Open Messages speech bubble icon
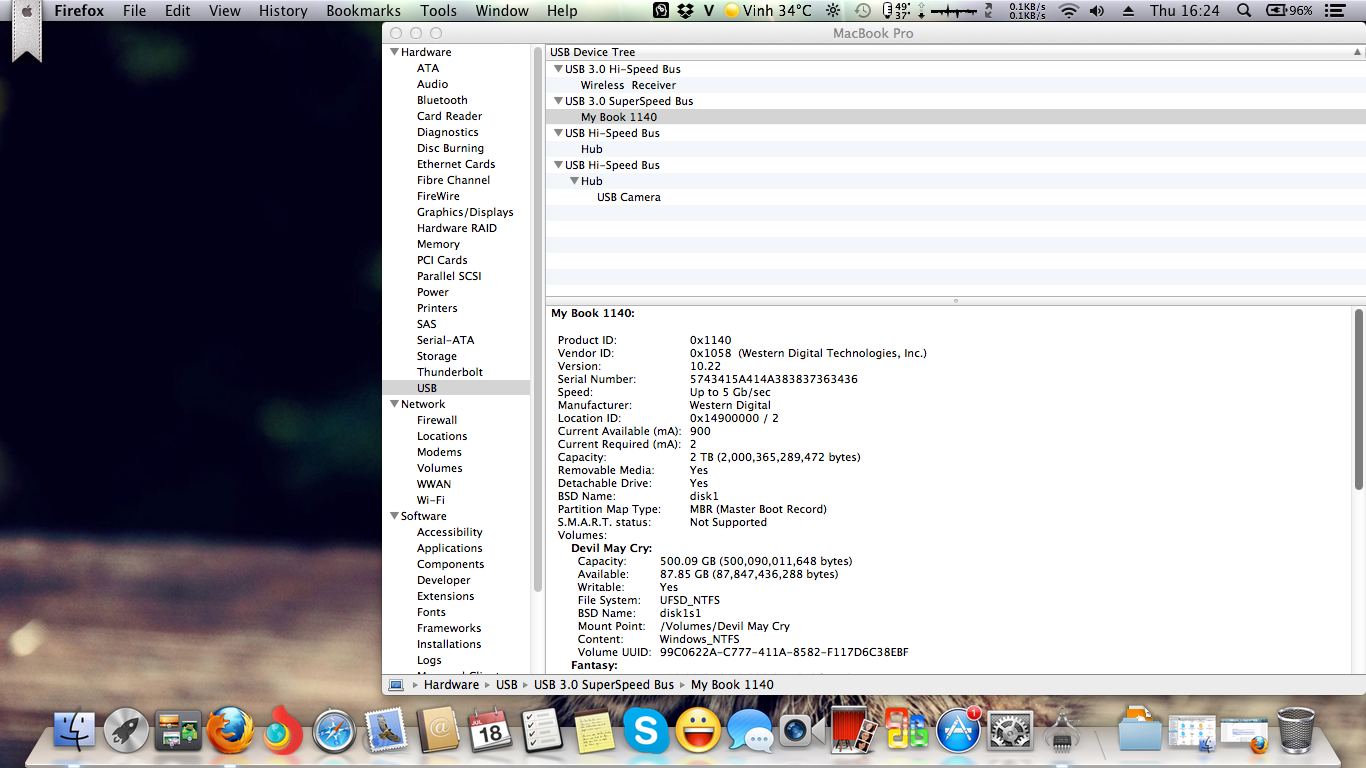Viewport: 1366px width, 768px height. (749, 733)
